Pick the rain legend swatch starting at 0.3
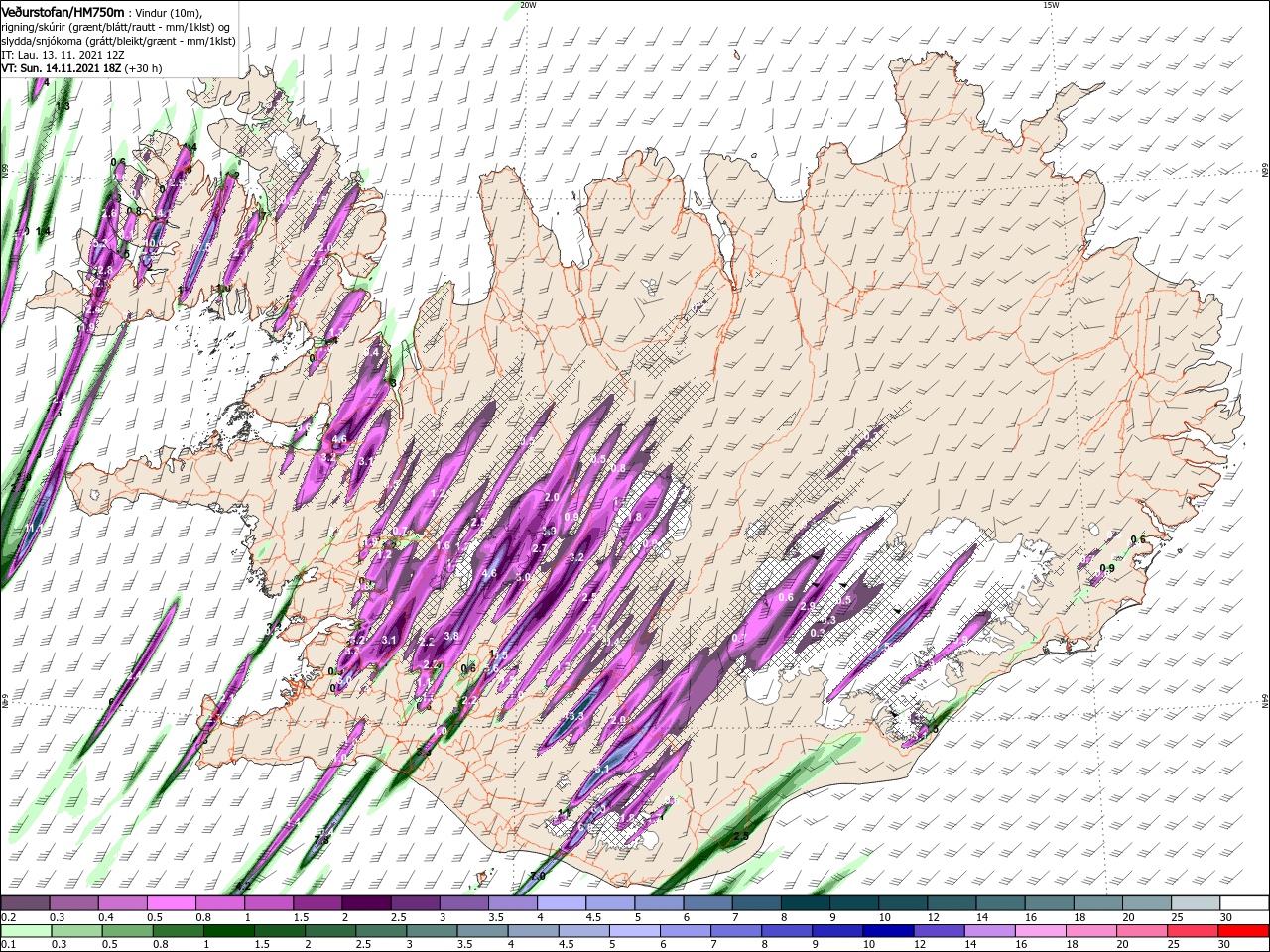 76,931
